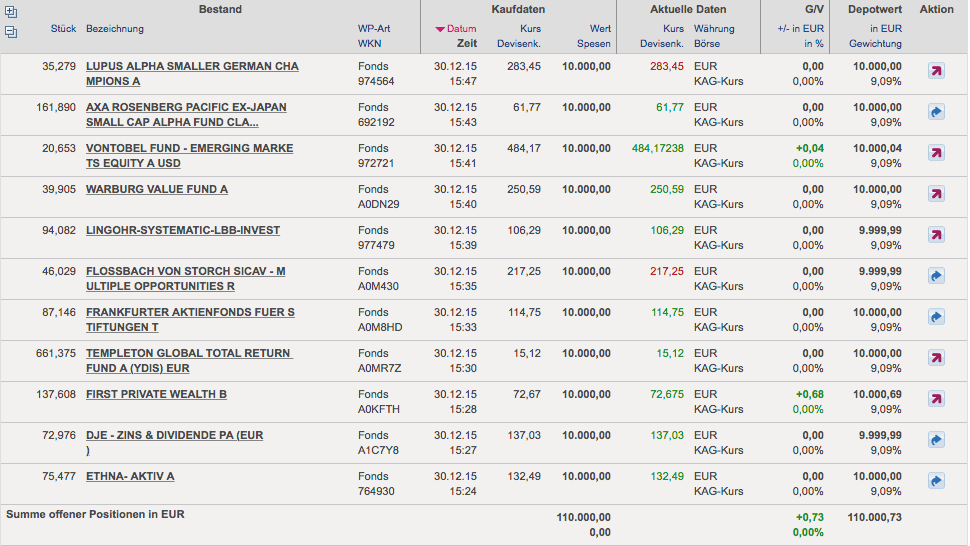
Task: Open DJE - Zins & Dividende fund link
Action: point(174,435)
